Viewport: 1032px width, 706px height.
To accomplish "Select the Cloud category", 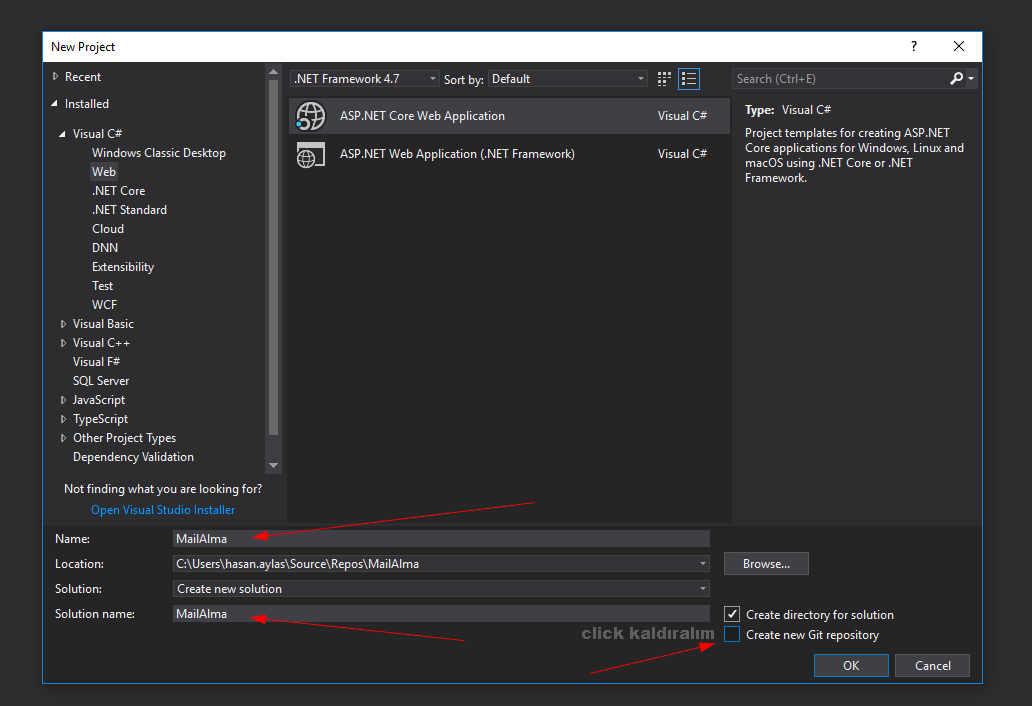I will pos(108,229).
